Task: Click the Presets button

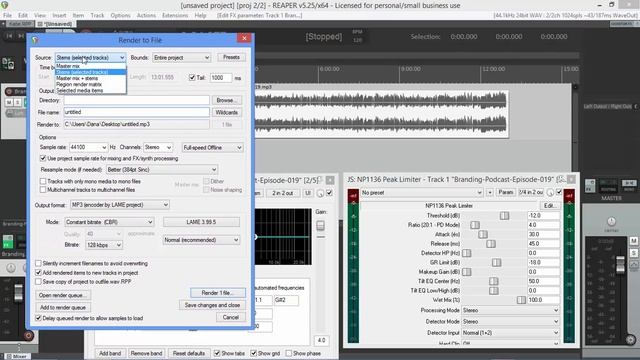Action: click(231, 57)
